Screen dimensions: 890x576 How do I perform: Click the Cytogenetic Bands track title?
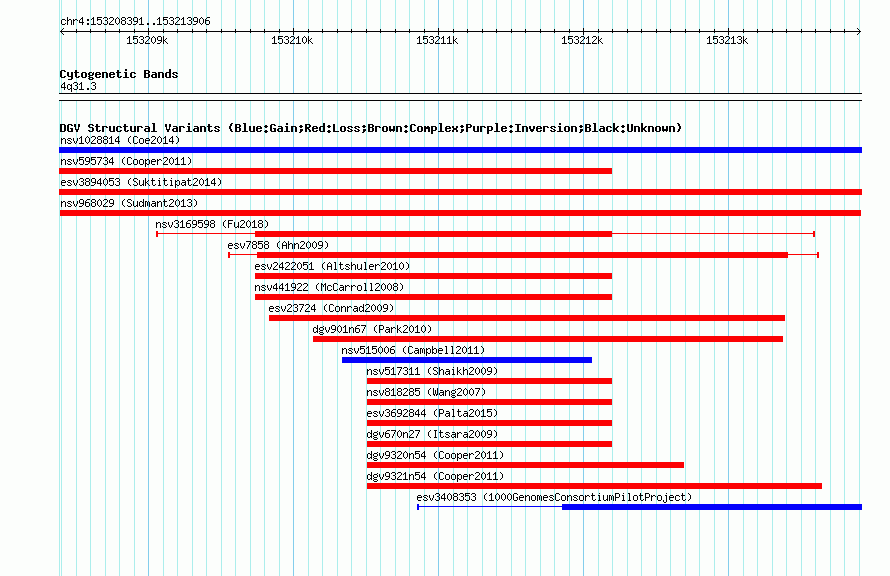[119, 74]
